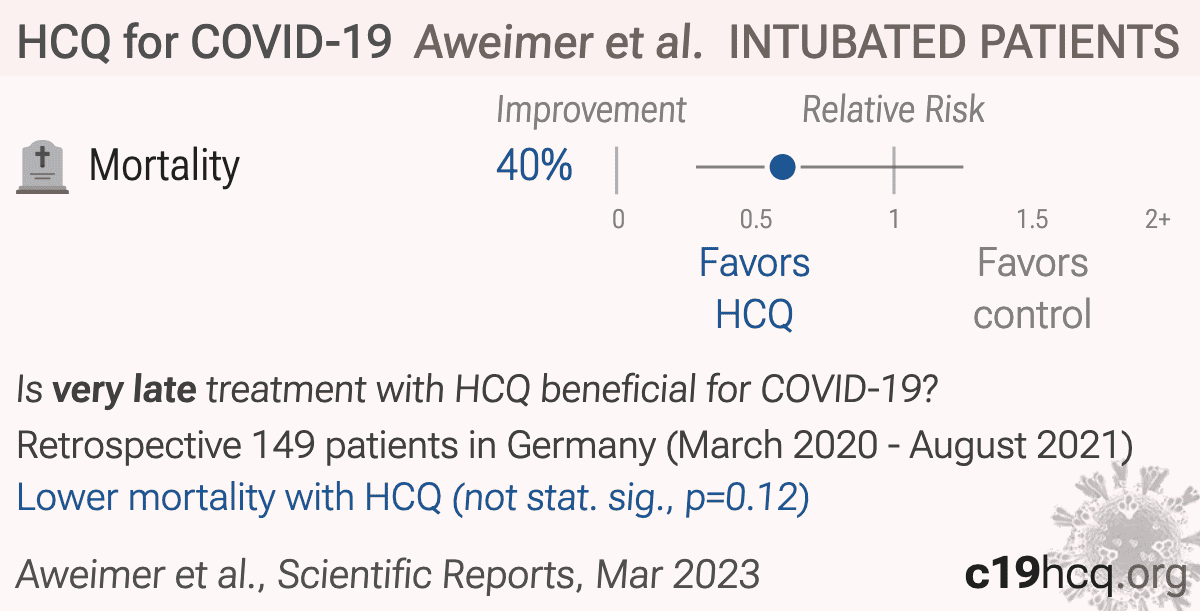Click the axis tick labeled 2+
Image resolution: width=1200 pixels, height=611 pixels.
tap(1158, 219)
